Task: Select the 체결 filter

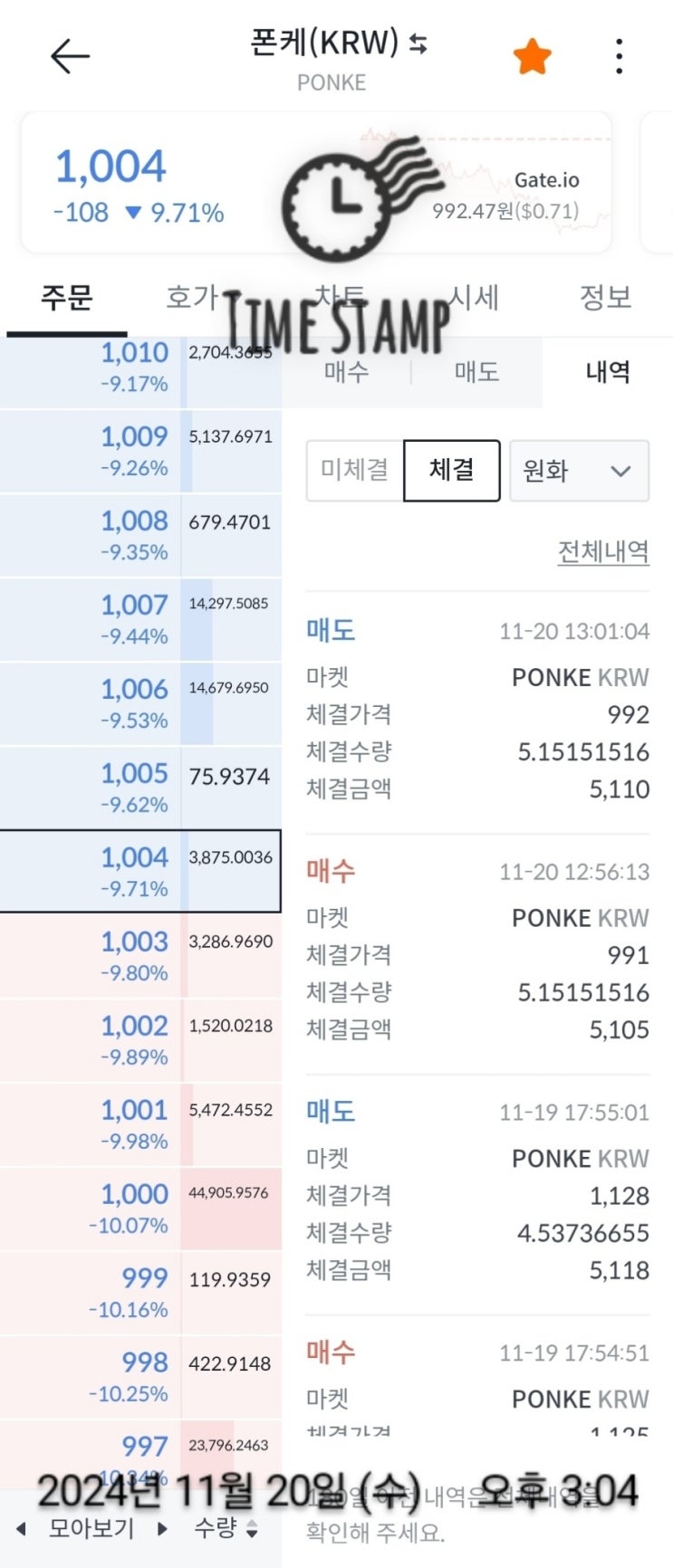Action: [451, 470]
